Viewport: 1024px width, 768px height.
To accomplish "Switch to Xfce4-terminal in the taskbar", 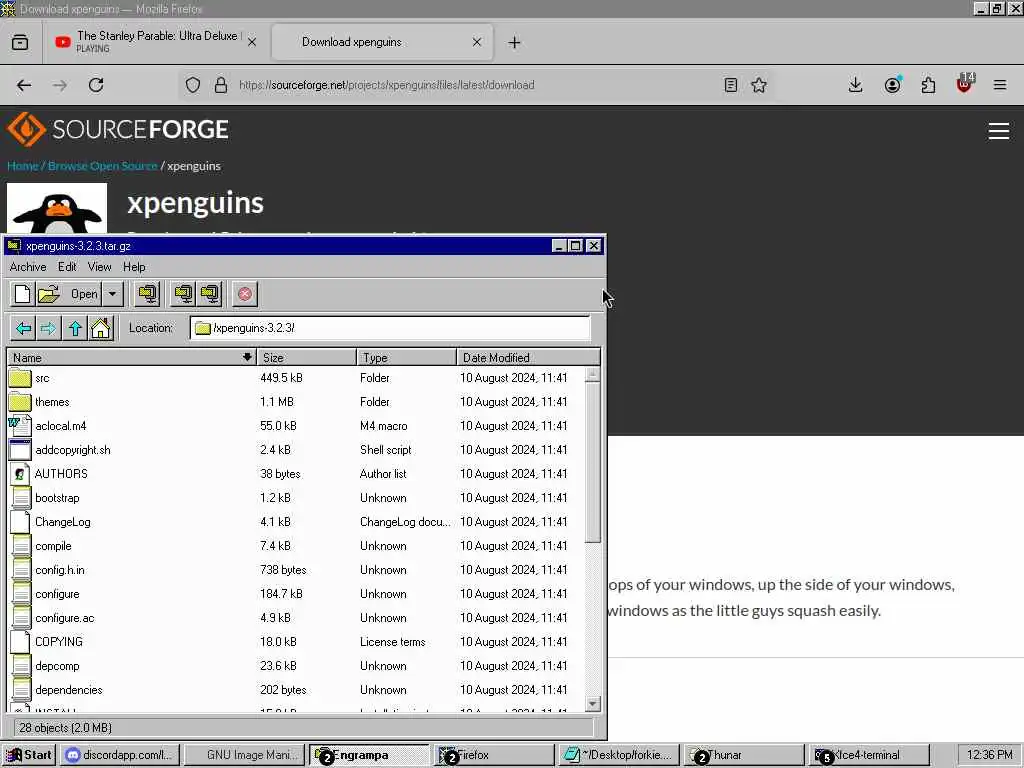I will click(x=869, y=755).
